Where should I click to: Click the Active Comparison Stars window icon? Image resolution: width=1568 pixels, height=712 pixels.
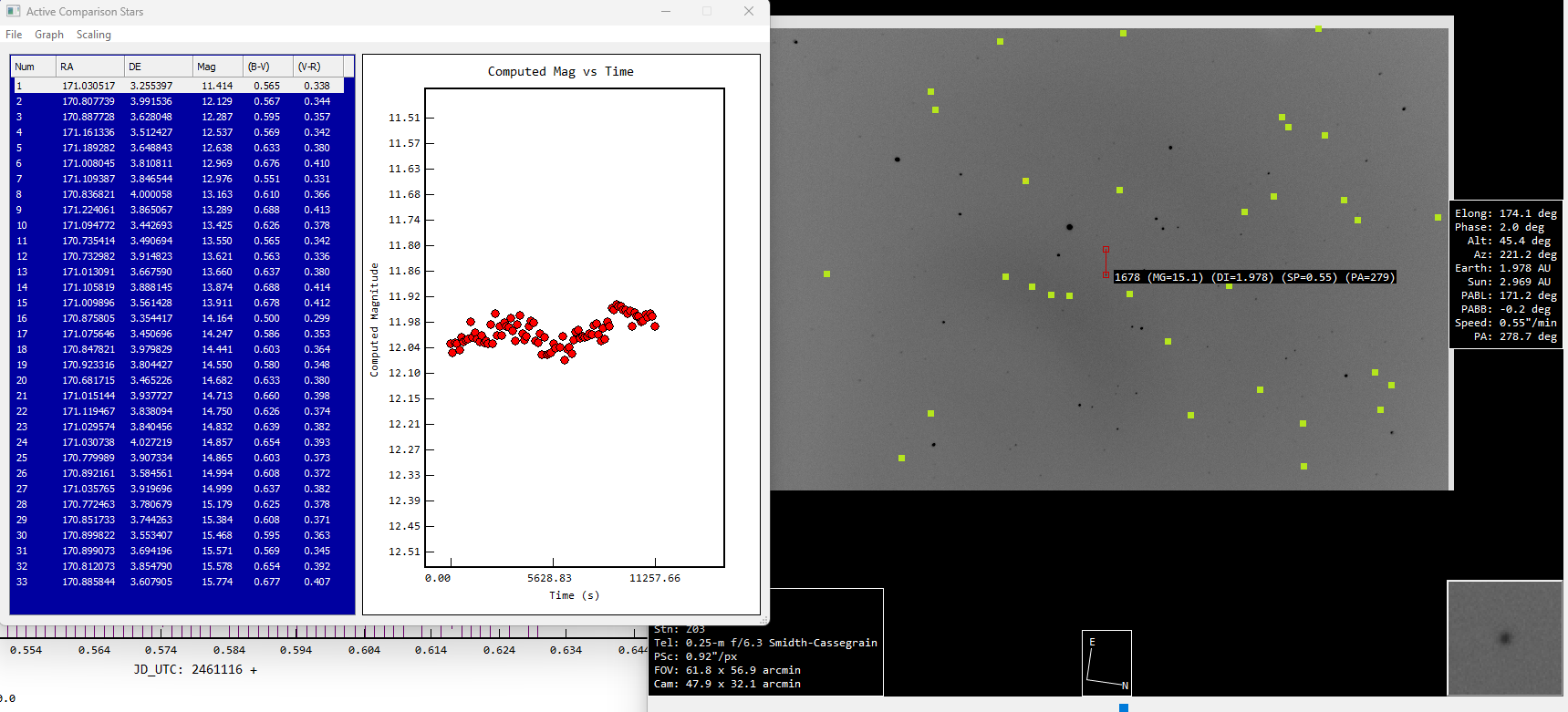click(13, 11)
